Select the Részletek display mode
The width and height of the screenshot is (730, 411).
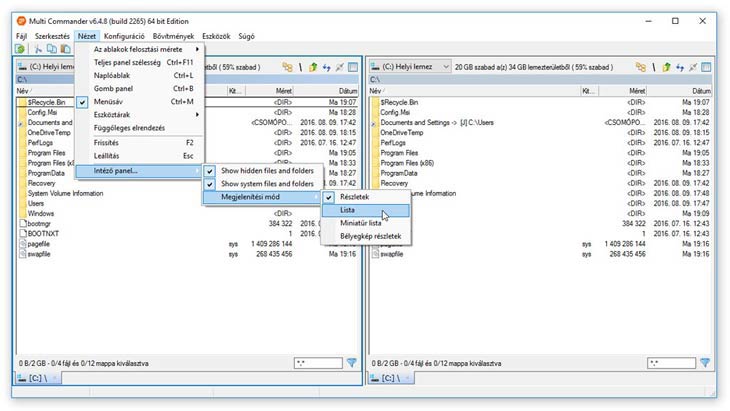pos(366,197)
